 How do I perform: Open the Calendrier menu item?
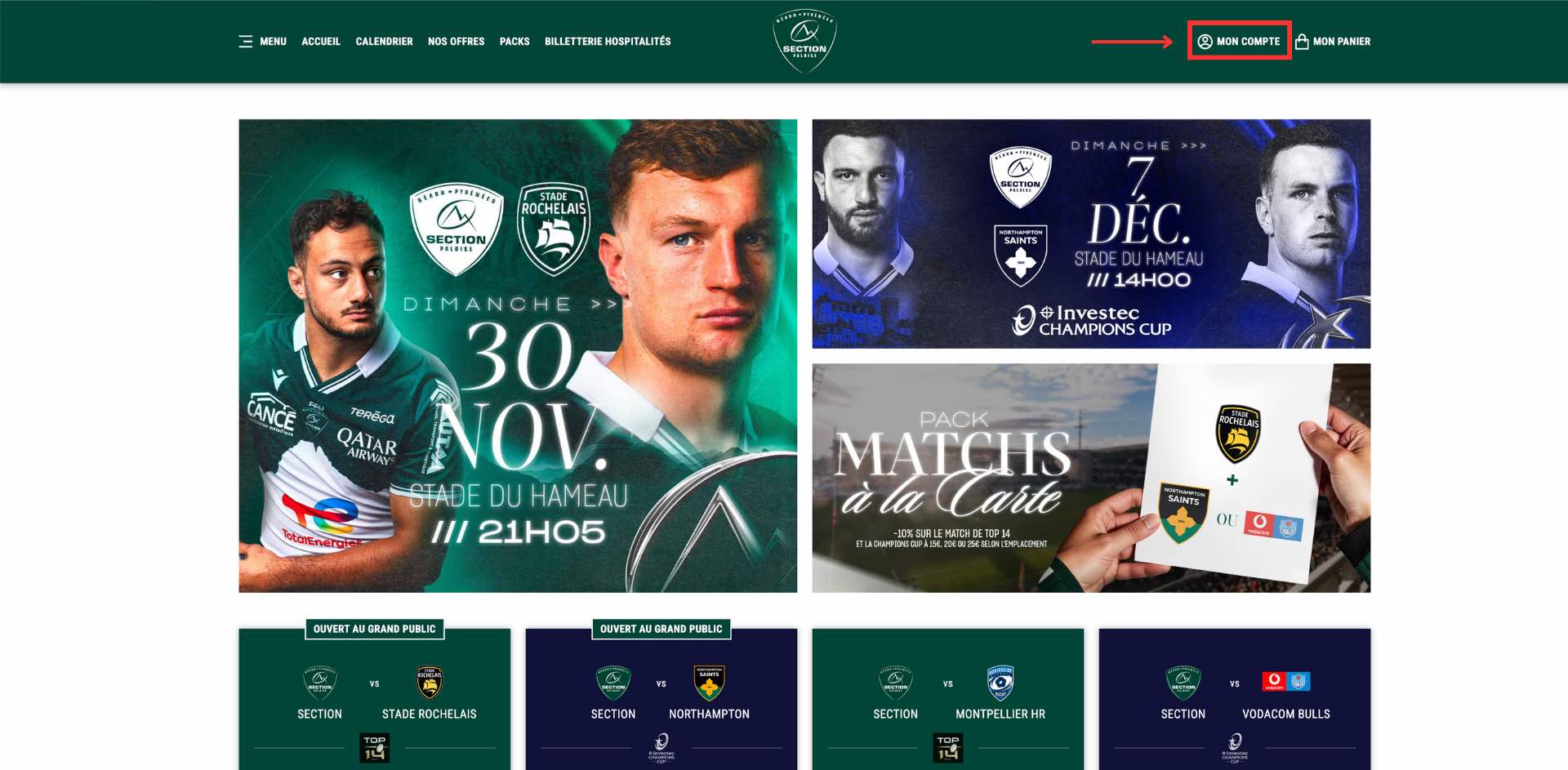click(x=384, y=41)
